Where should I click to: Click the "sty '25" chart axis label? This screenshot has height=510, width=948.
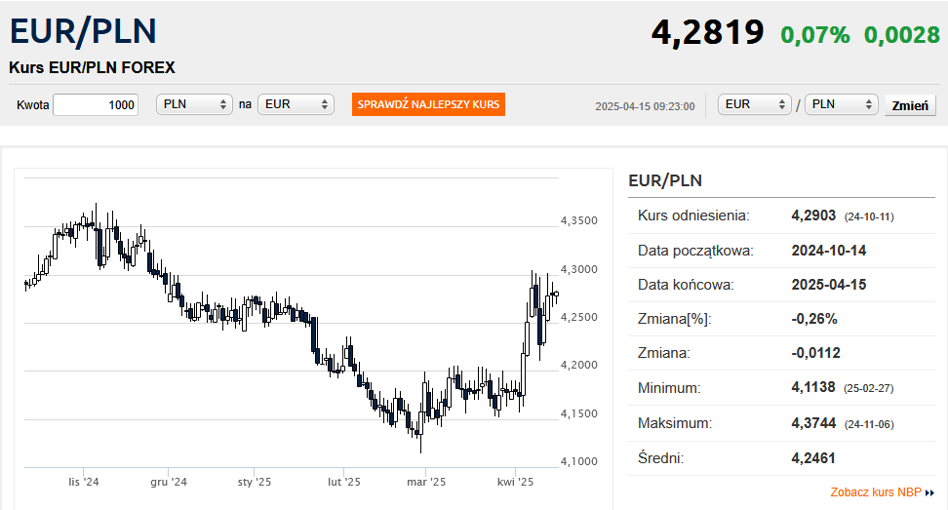coord(255,482)
